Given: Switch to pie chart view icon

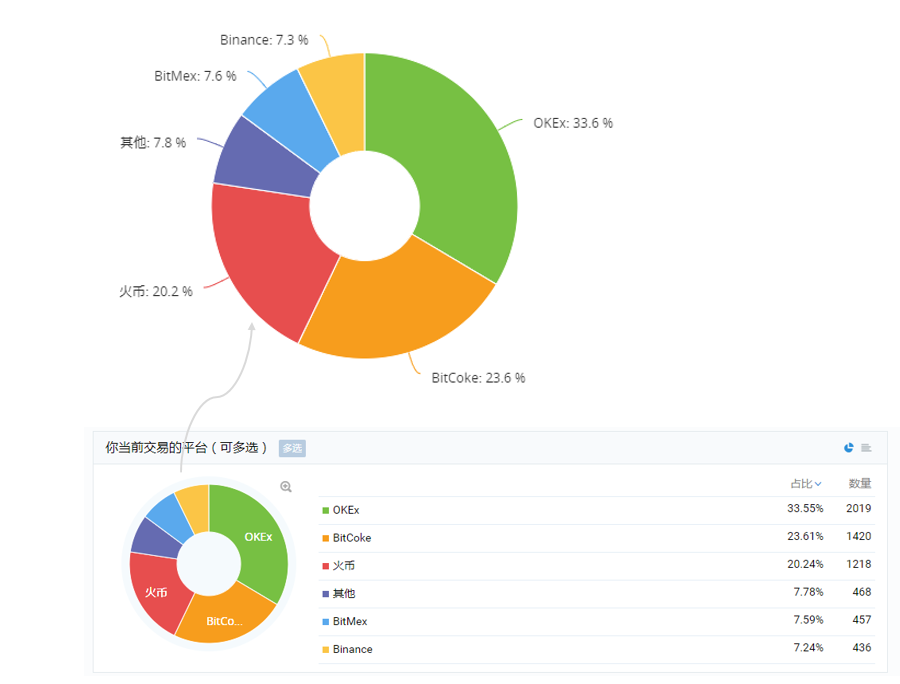Looking at the screenshot, I should coord(849,448).
